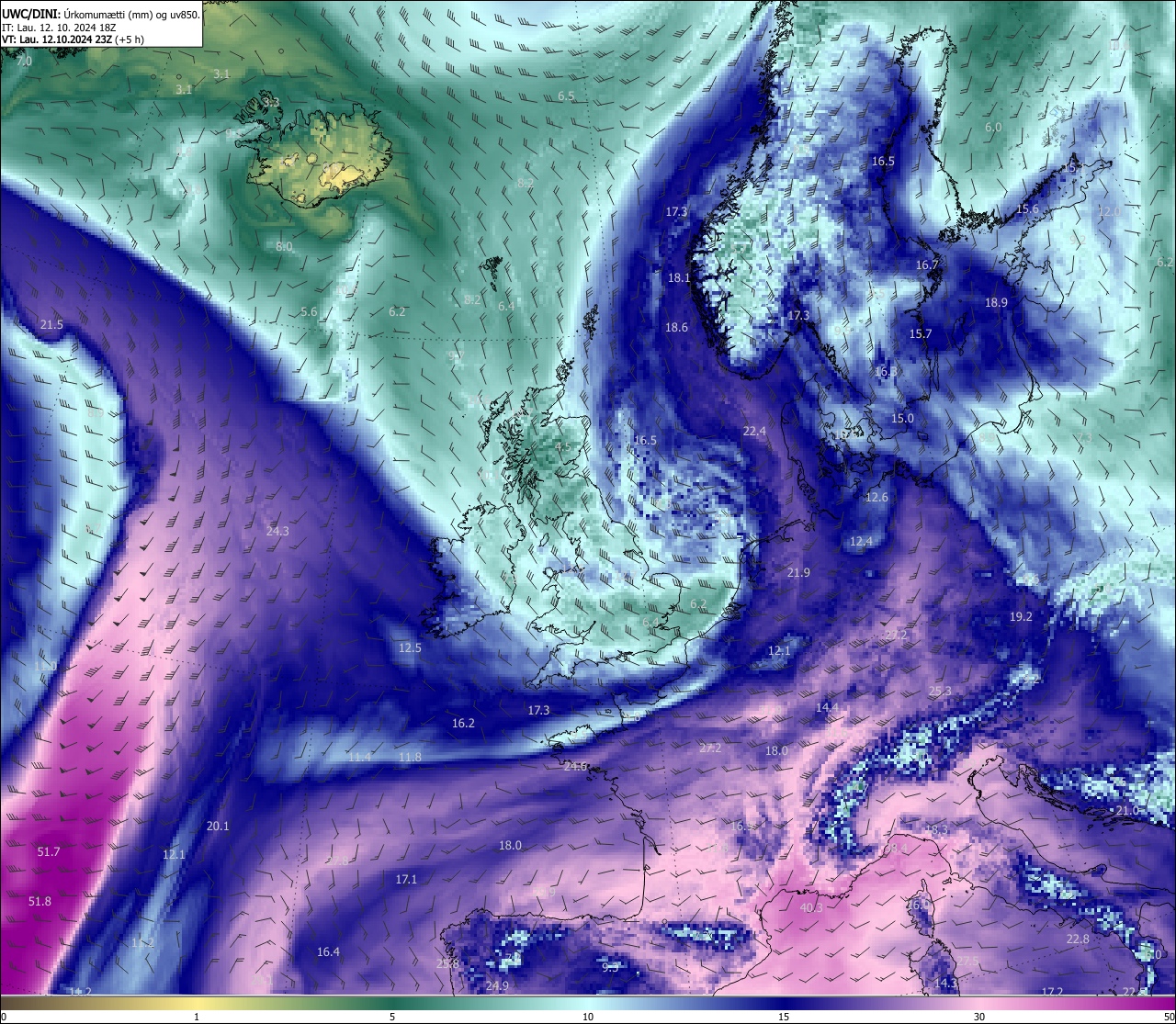1176x1024 pixels.
Task: Click the 10 tick on the color scale
Action: click(x=588, y=1017)
